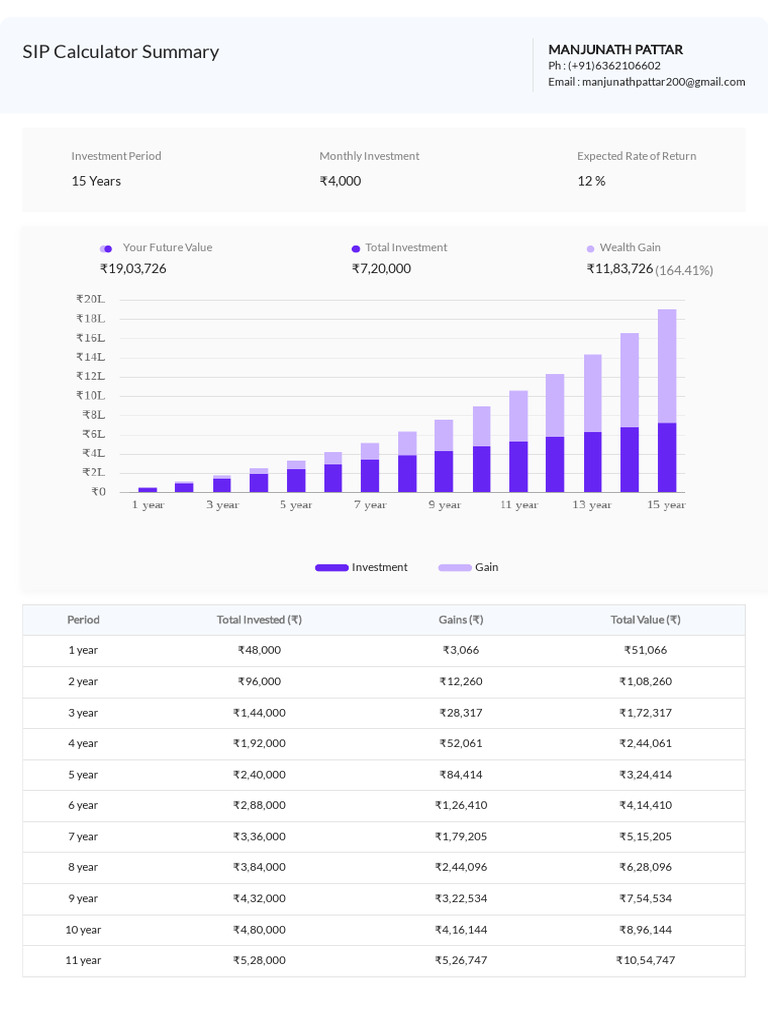
Task: Select the ₹28,317 gains cell
Action: 461,713
